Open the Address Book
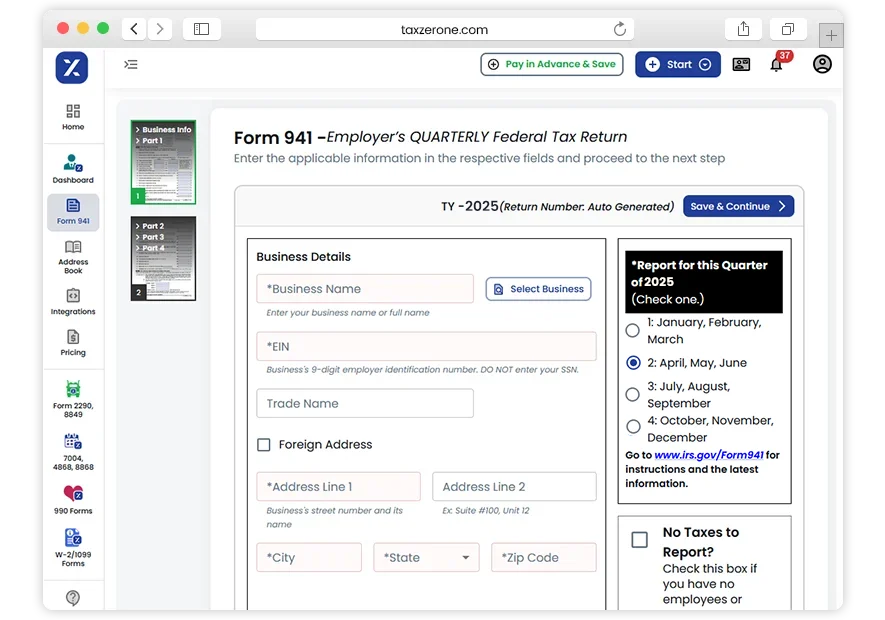Image resolution: width=885 pixels, height=620 pixels. tap(72, 258)
